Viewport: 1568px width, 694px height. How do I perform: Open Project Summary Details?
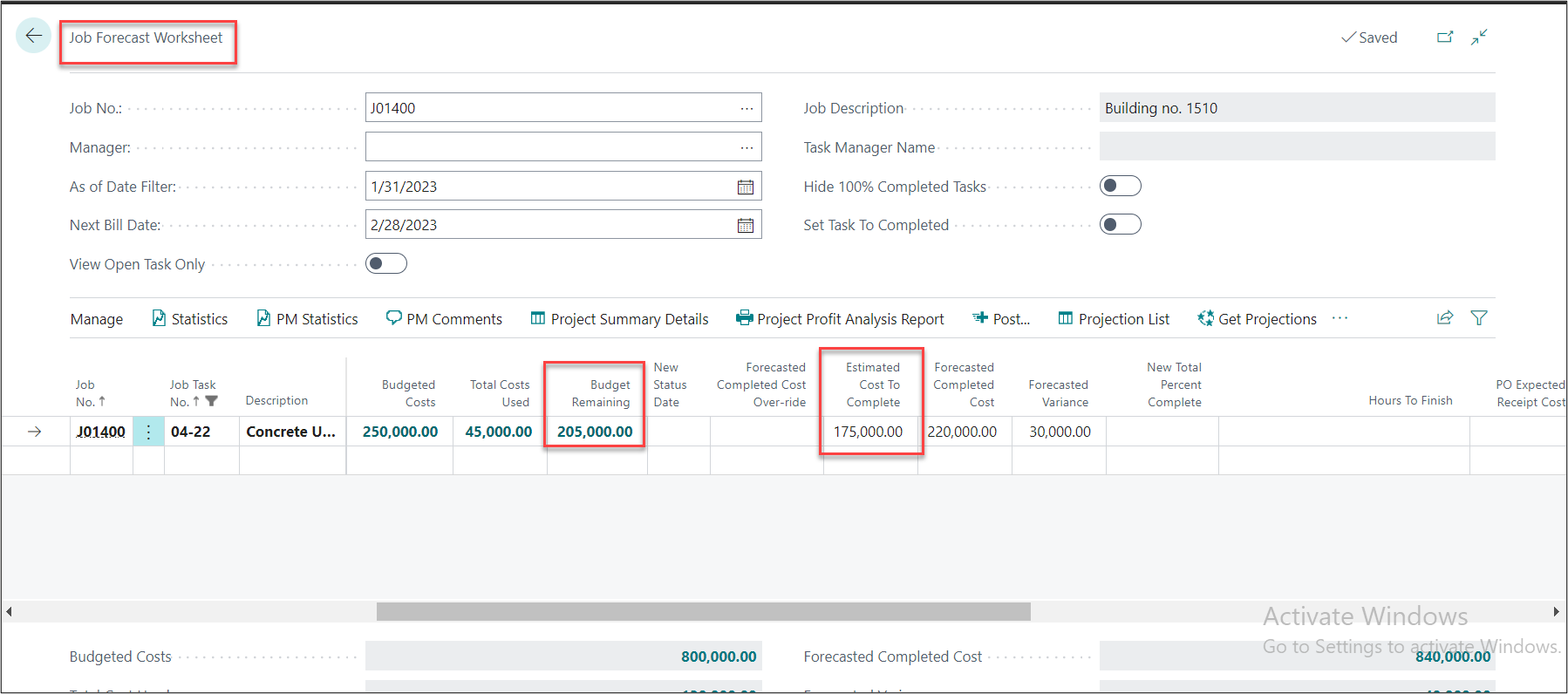pos(619,319)
